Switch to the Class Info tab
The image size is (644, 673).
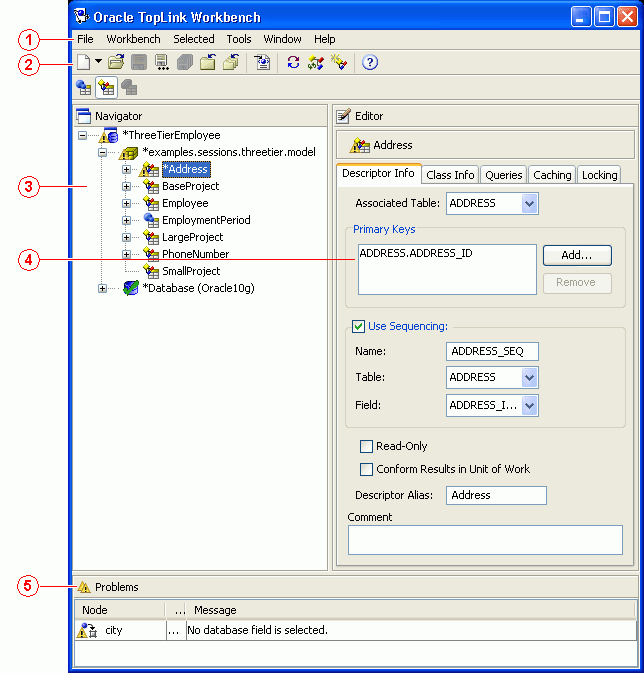[x=450, y=175]
